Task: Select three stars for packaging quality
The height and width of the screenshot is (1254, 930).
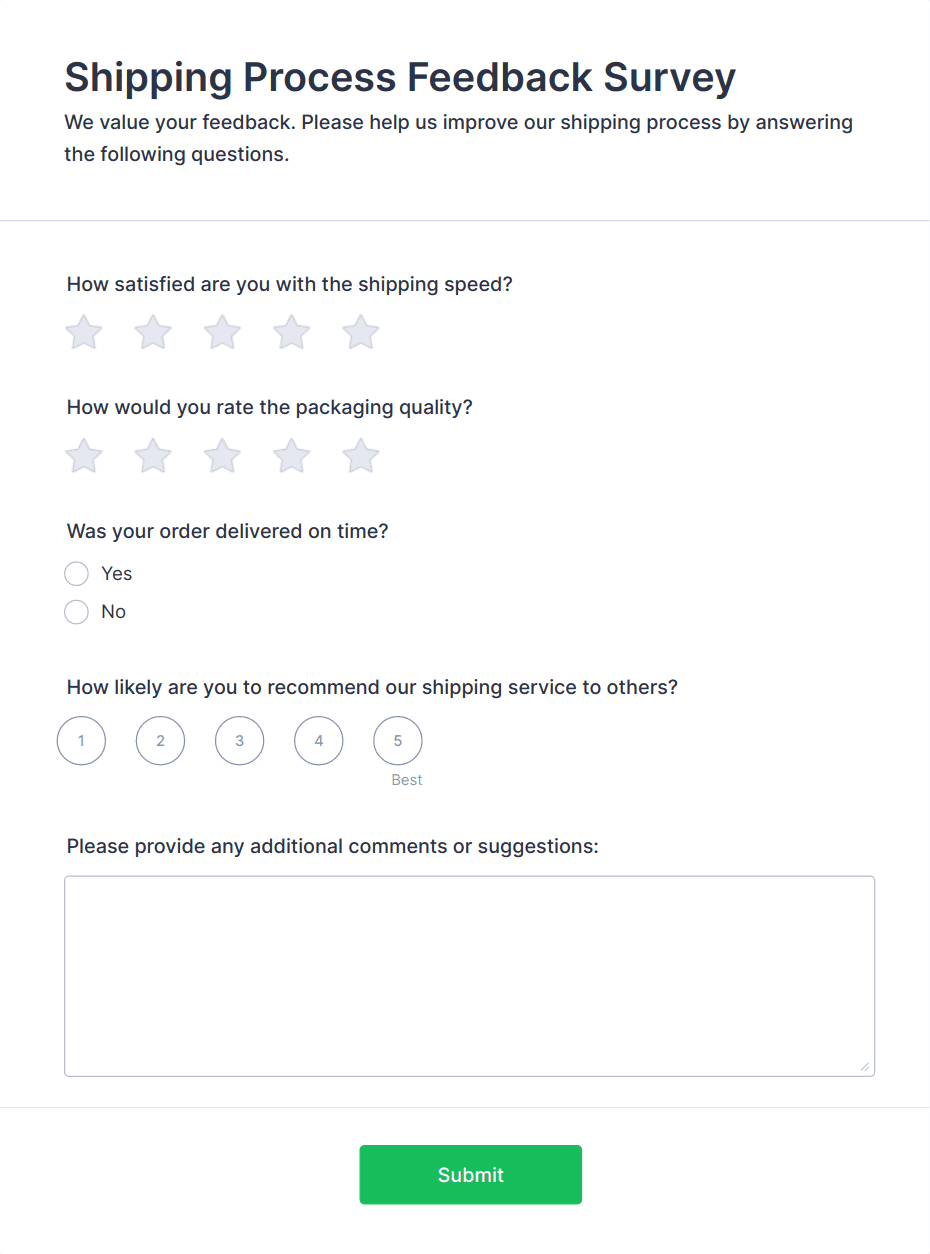Action: [x=222, y=456]
